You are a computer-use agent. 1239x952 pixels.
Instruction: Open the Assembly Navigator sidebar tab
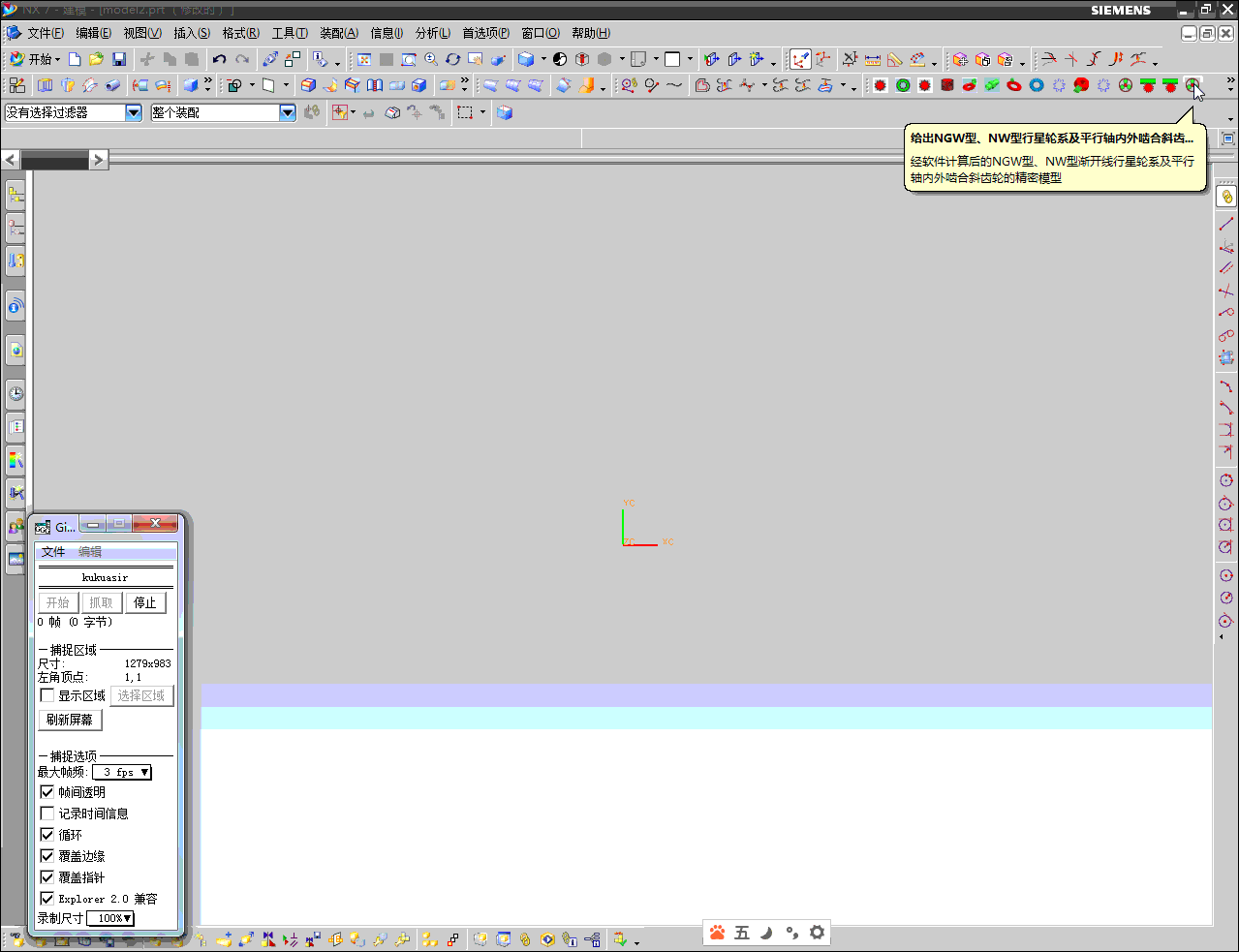tap(15, 195)
